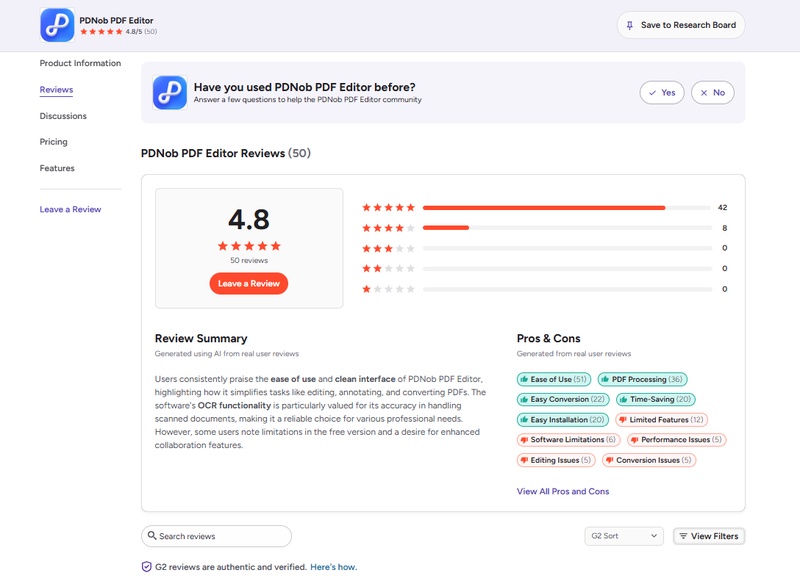Filter by the one-star rating row
This screenshot has height=581, width=800.
(x=545, y=289)
